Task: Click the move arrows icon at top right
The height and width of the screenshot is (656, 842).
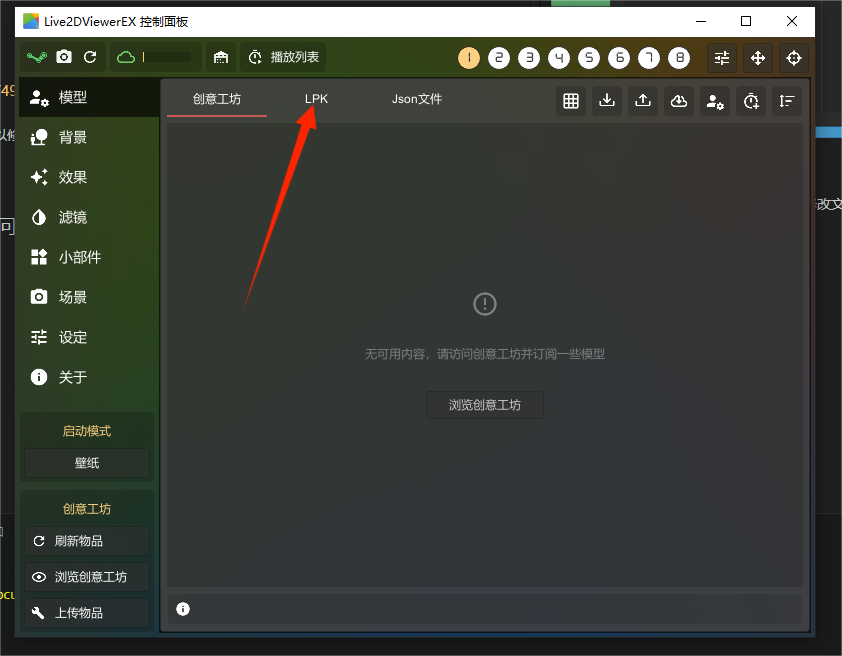Action: coord(758,58)
